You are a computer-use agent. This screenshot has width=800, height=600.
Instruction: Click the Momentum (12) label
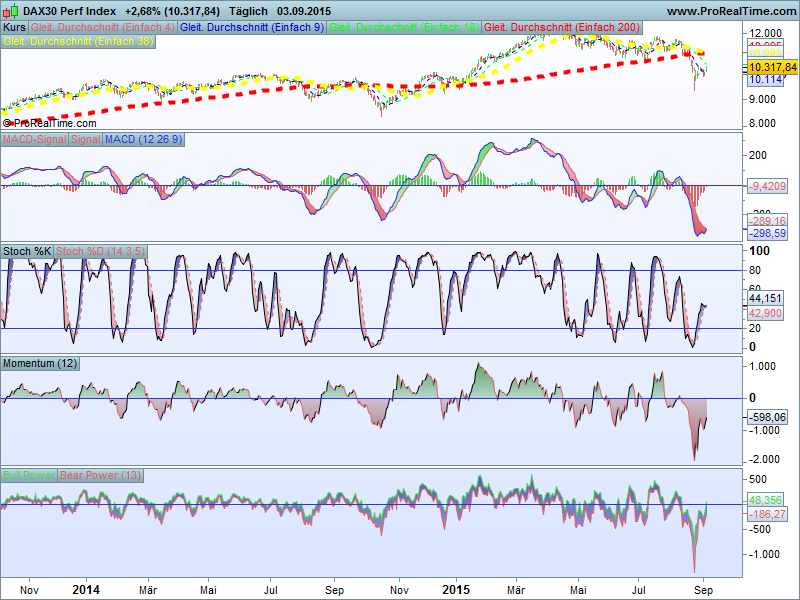(40, 363)
